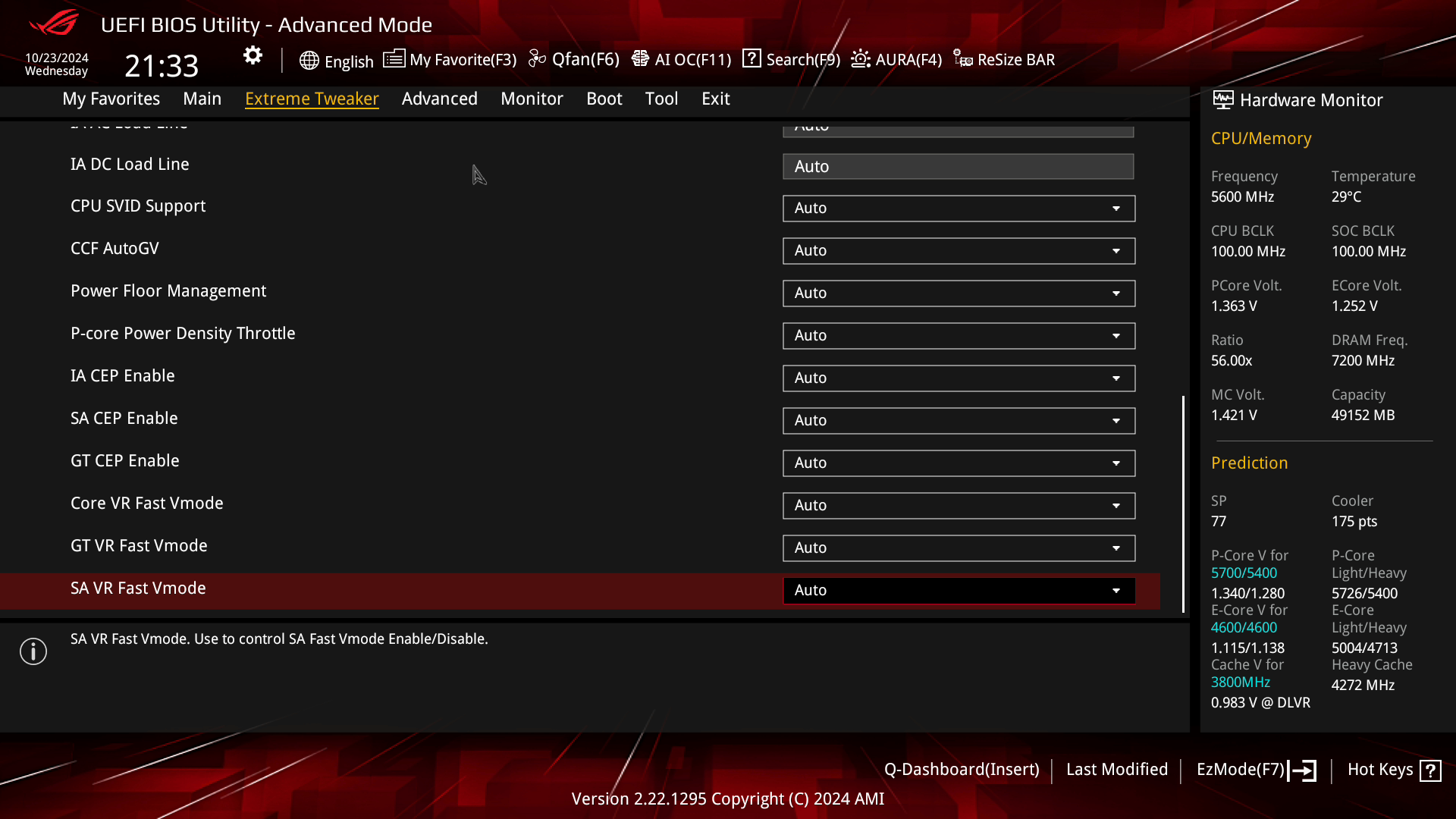Select Advanced menu tab
The height and width of the screenshot is (819, 1456).
point(439,98)
